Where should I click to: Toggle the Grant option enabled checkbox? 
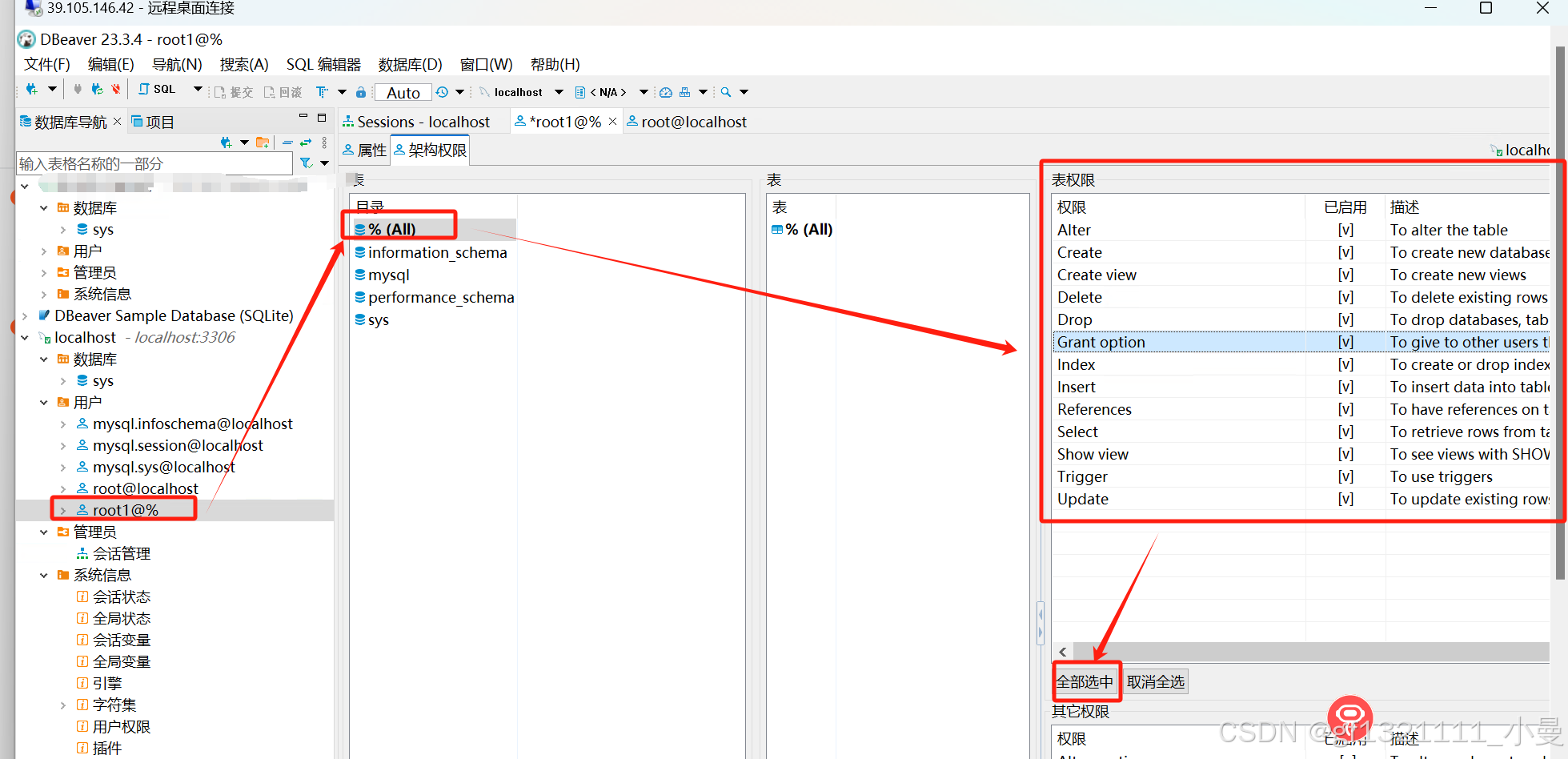(x=1345, y=342)
